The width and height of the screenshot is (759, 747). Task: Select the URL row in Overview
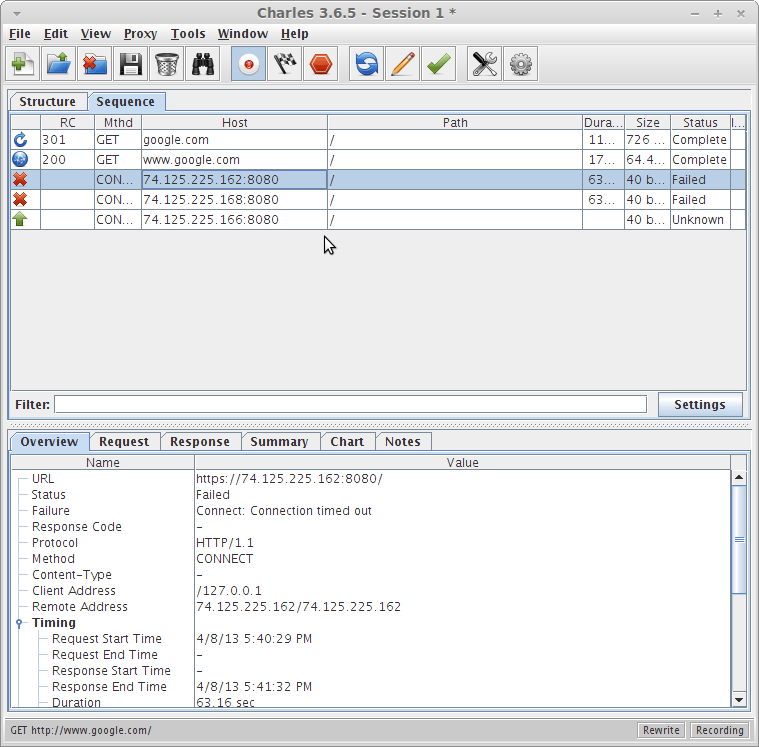pos(371,479)
